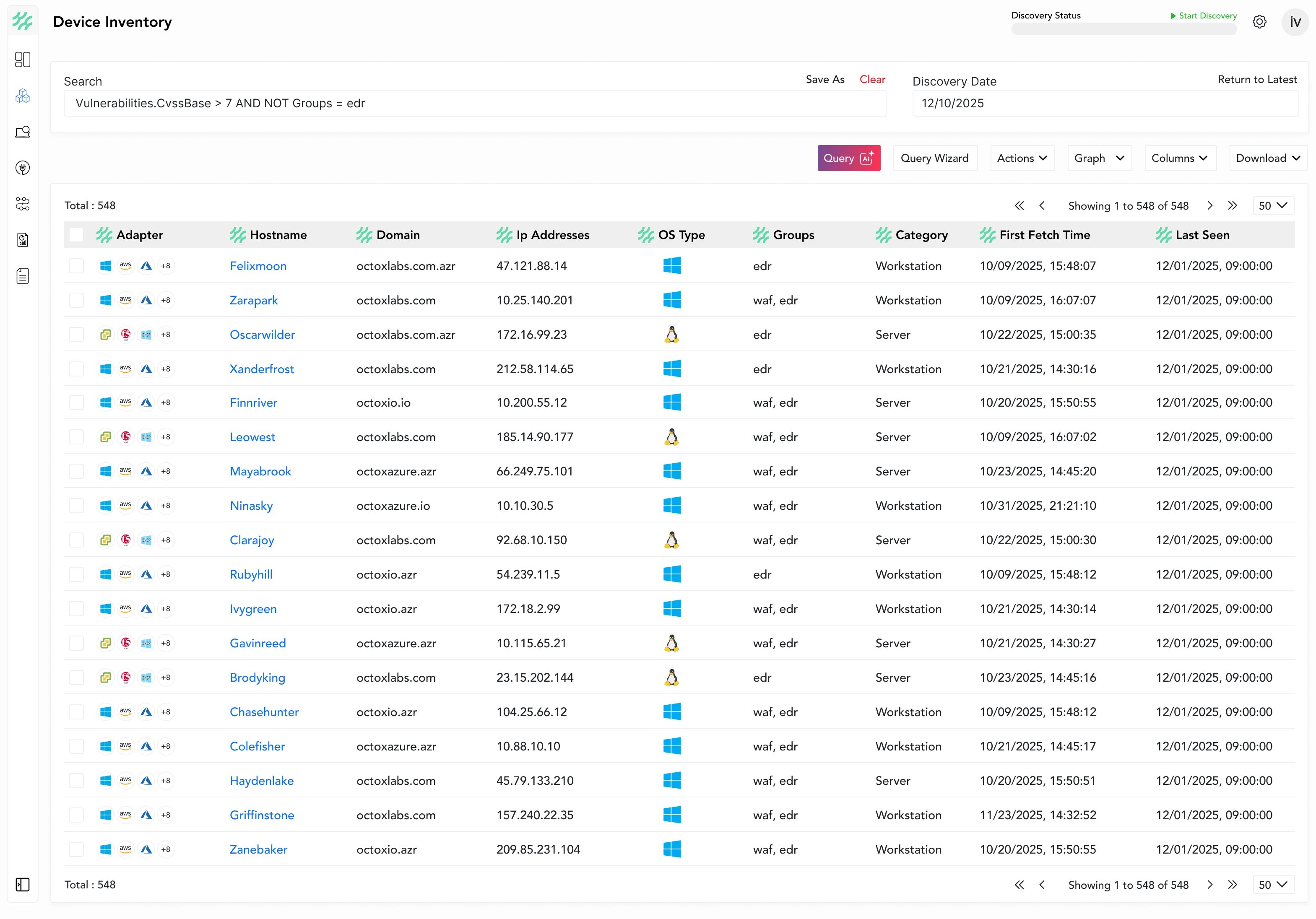Go to first page in top pagination

(x=1019, y=206)
